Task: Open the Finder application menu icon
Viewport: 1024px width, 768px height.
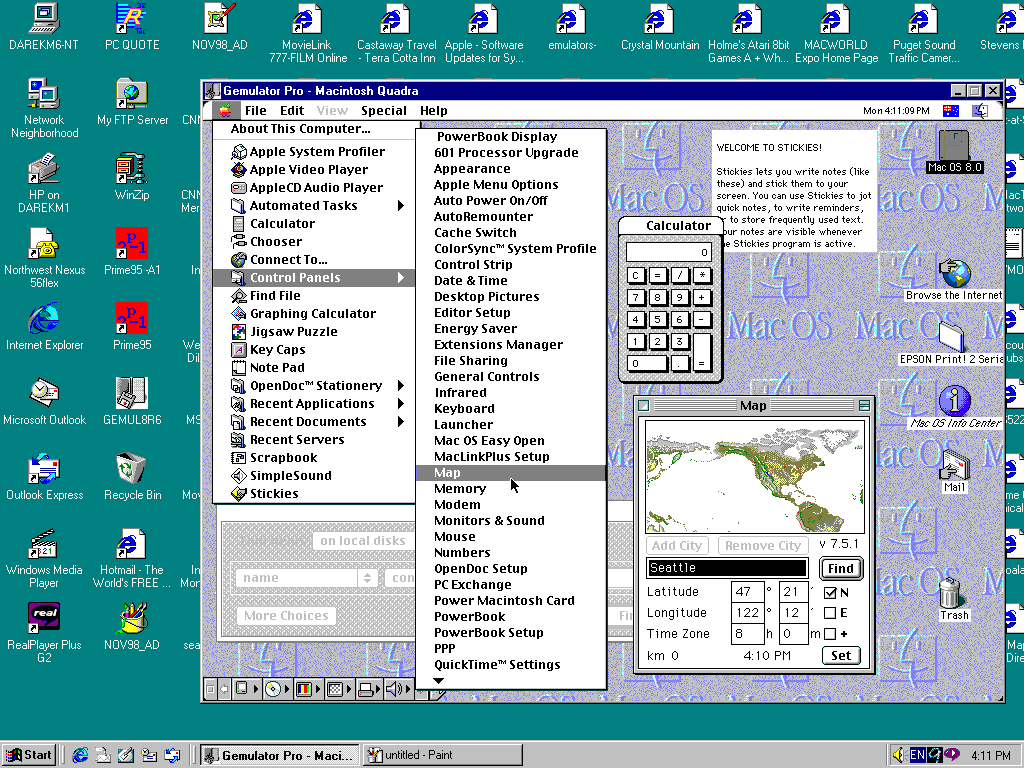Action: 980,110
